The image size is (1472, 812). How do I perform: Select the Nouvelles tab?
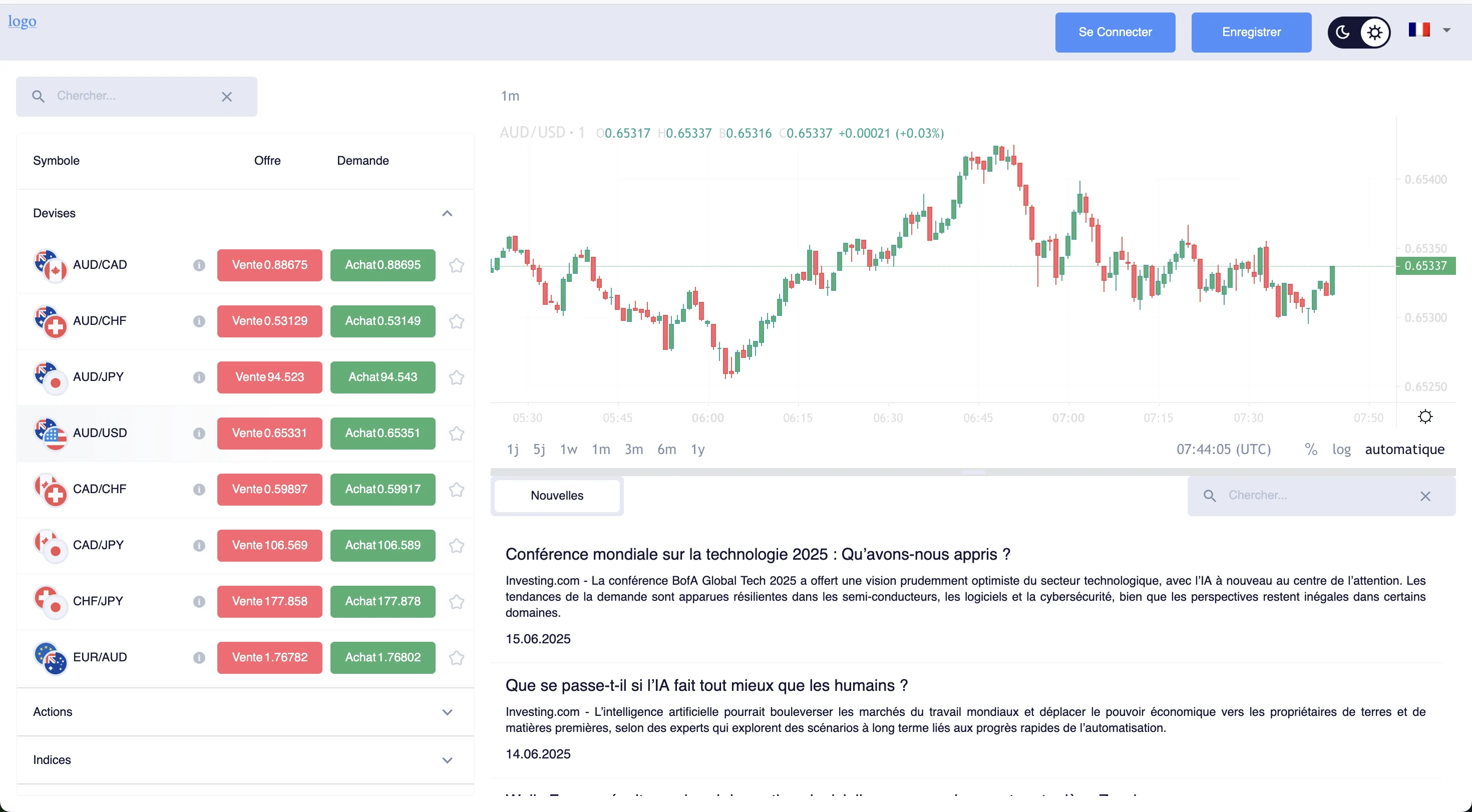tap(557, 496)
